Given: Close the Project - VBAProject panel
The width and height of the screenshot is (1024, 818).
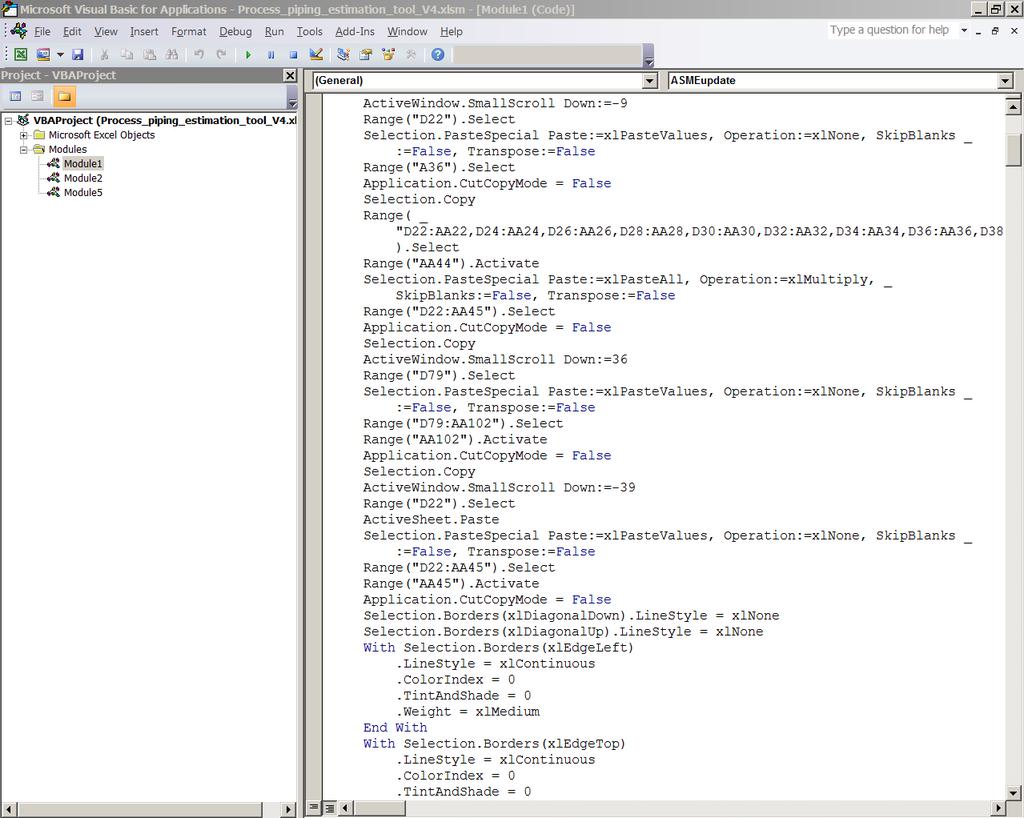Looking at the screenshot, I should click(x=290, y=75).
